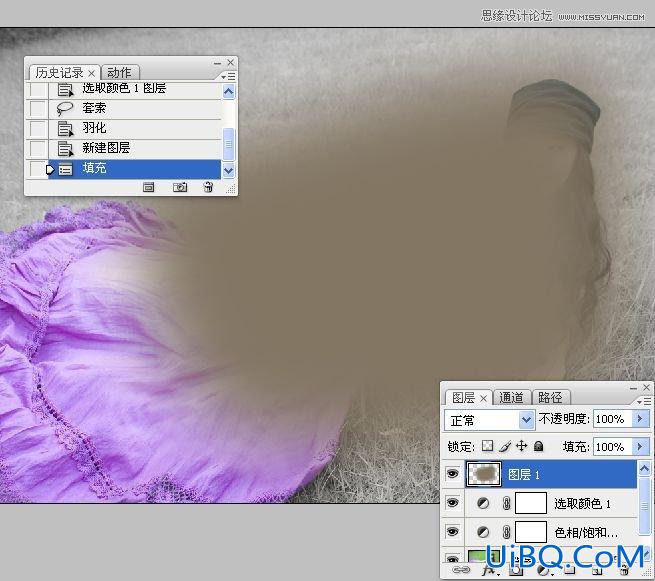Screen dimensions: 655x581
Task: Close the 图层 tab with its x
Action: pyautogui.click(x=483, y=399)
